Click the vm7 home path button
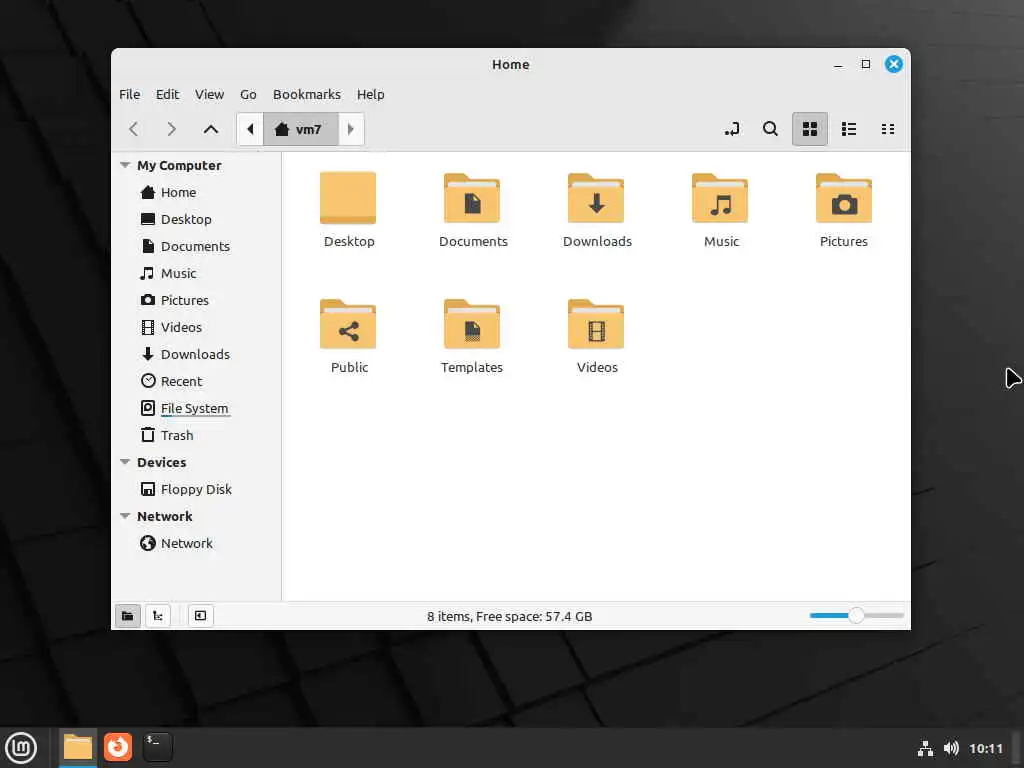The height and width of the screenshot is (768, 1024). tap(300, 129)
